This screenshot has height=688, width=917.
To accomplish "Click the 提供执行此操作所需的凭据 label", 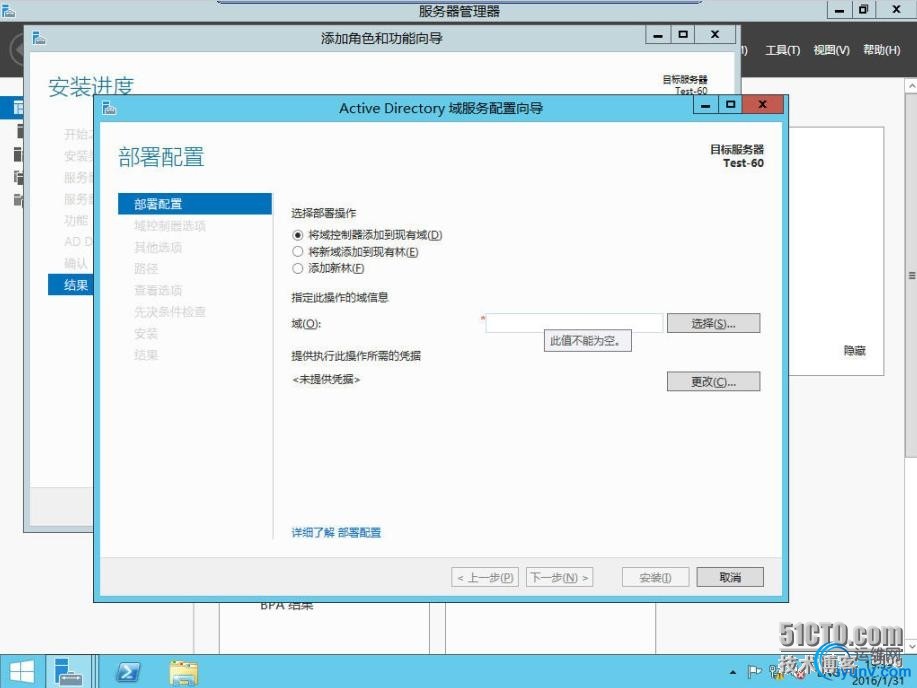I will coord(356,356).
